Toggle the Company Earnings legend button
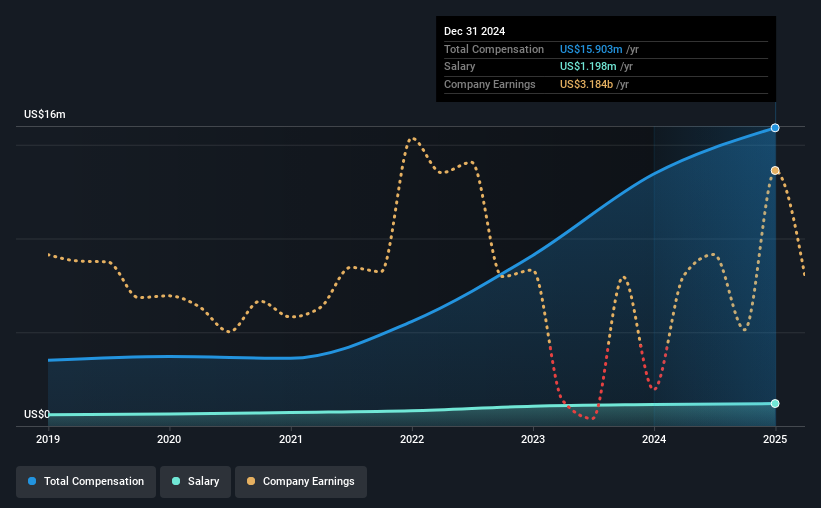The width and height of the screenshot is (821, 508). point(301,481)
